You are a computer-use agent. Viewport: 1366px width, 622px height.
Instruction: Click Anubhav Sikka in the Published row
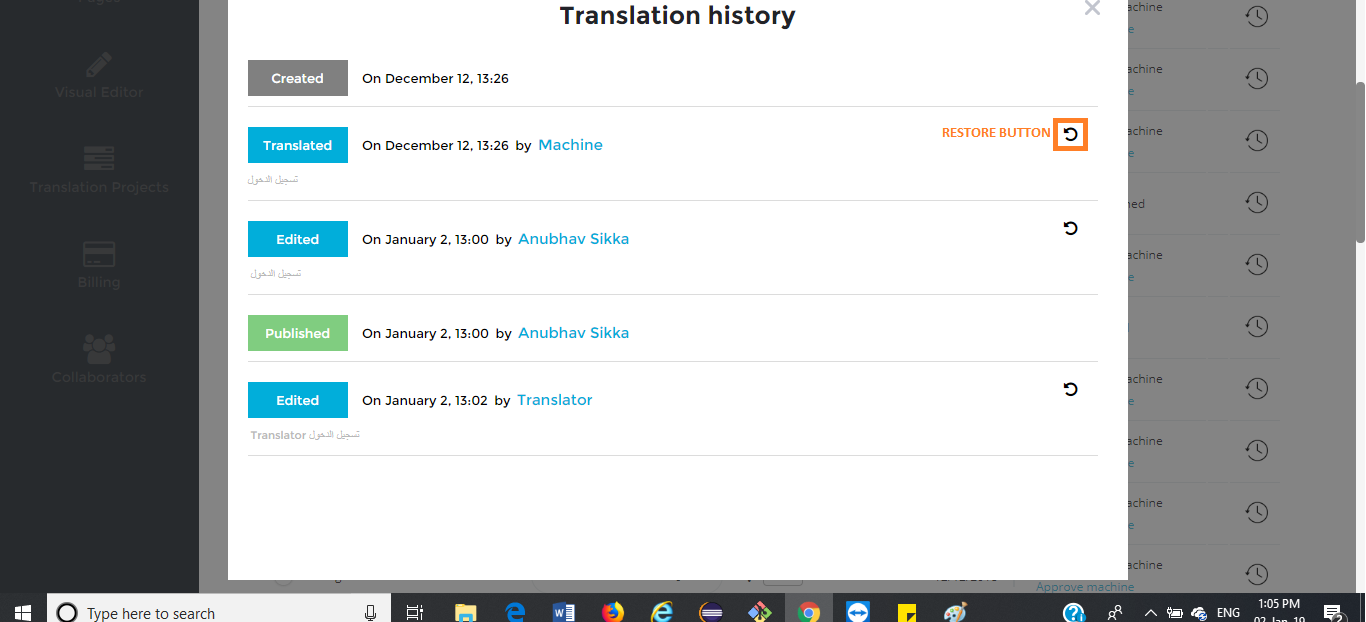573,333
